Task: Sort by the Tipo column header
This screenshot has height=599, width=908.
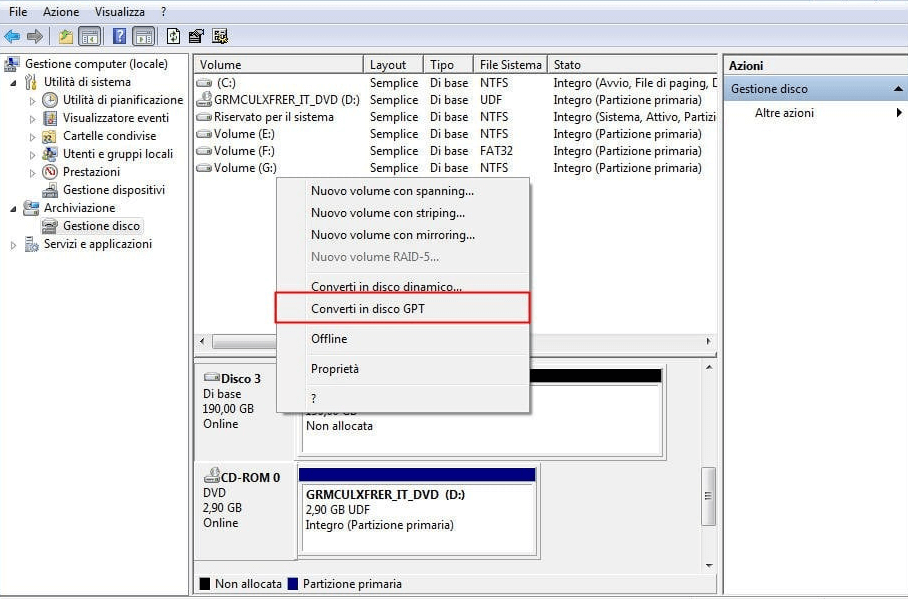Action: [x=449, y=64]
